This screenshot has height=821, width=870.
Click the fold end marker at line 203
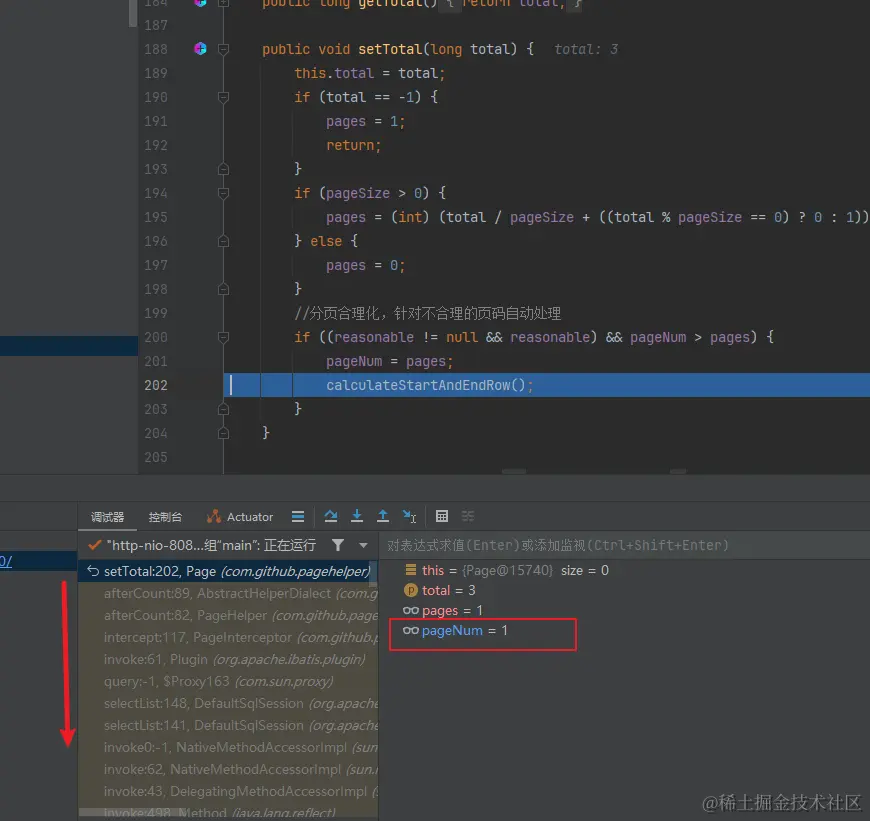(224, 409)
